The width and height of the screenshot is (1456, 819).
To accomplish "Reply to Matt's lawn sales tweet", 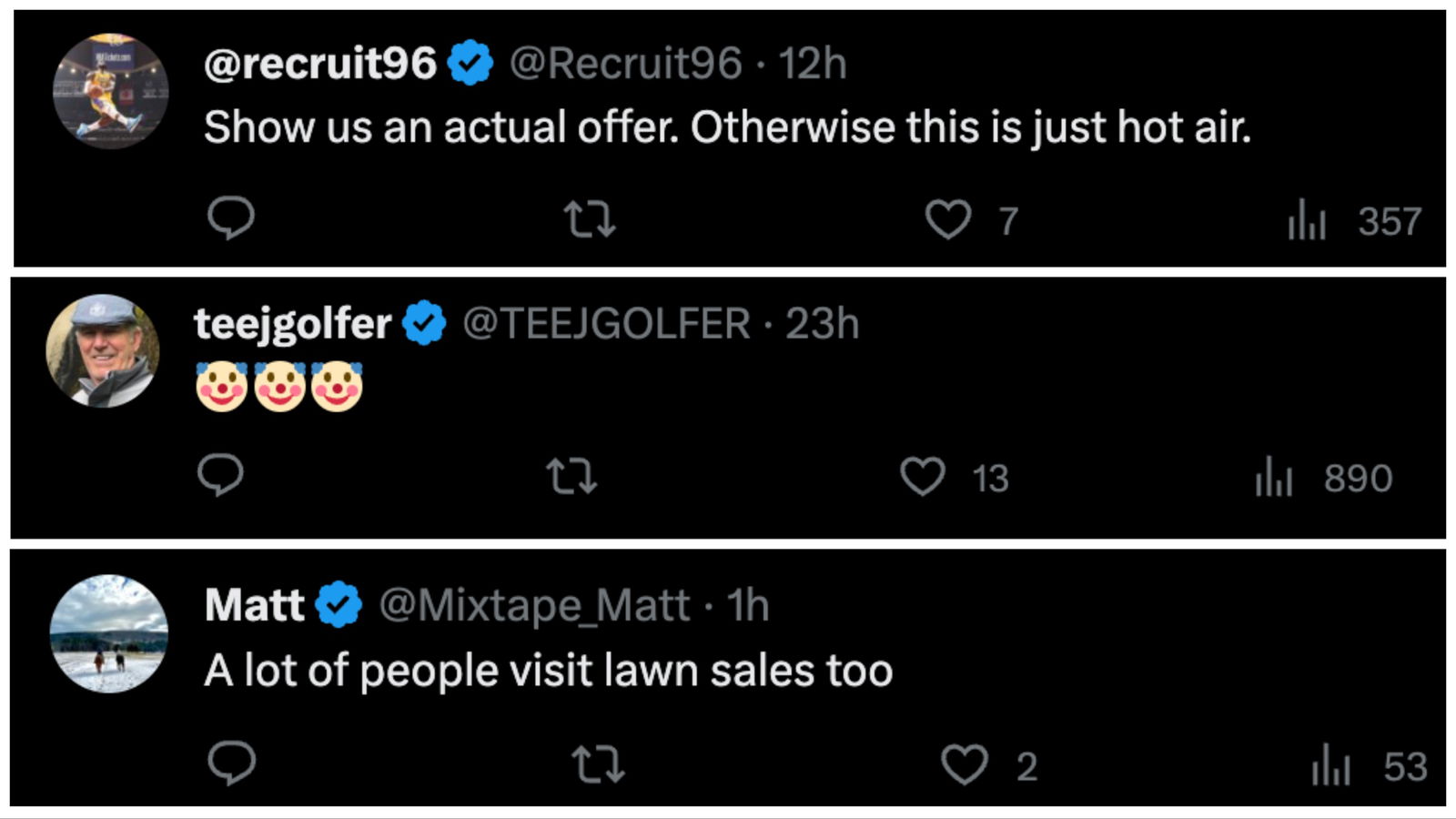I will click(x=231, y=763).
